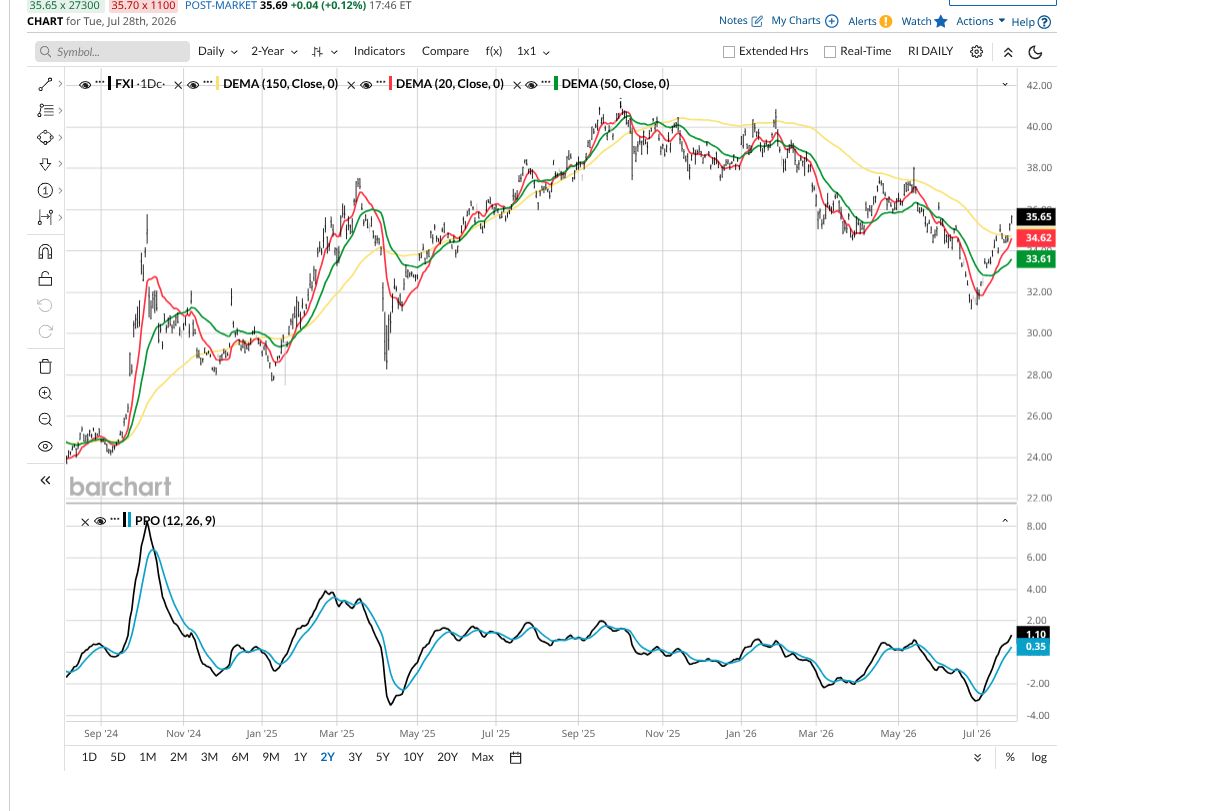Click the Compare button
Image resolution: width=1209 pixels, height=811 pixels.
[x=445, y=51]
